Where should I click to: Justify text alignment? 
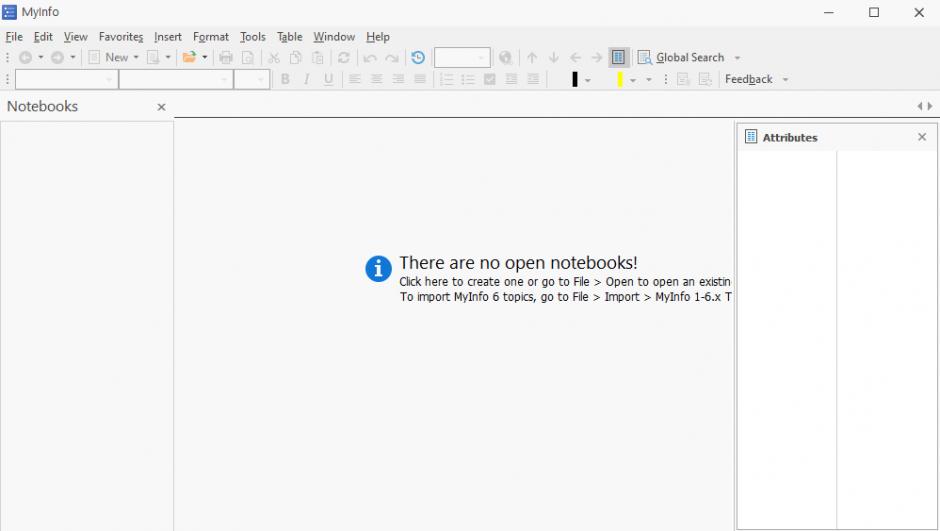pos(420,79)
